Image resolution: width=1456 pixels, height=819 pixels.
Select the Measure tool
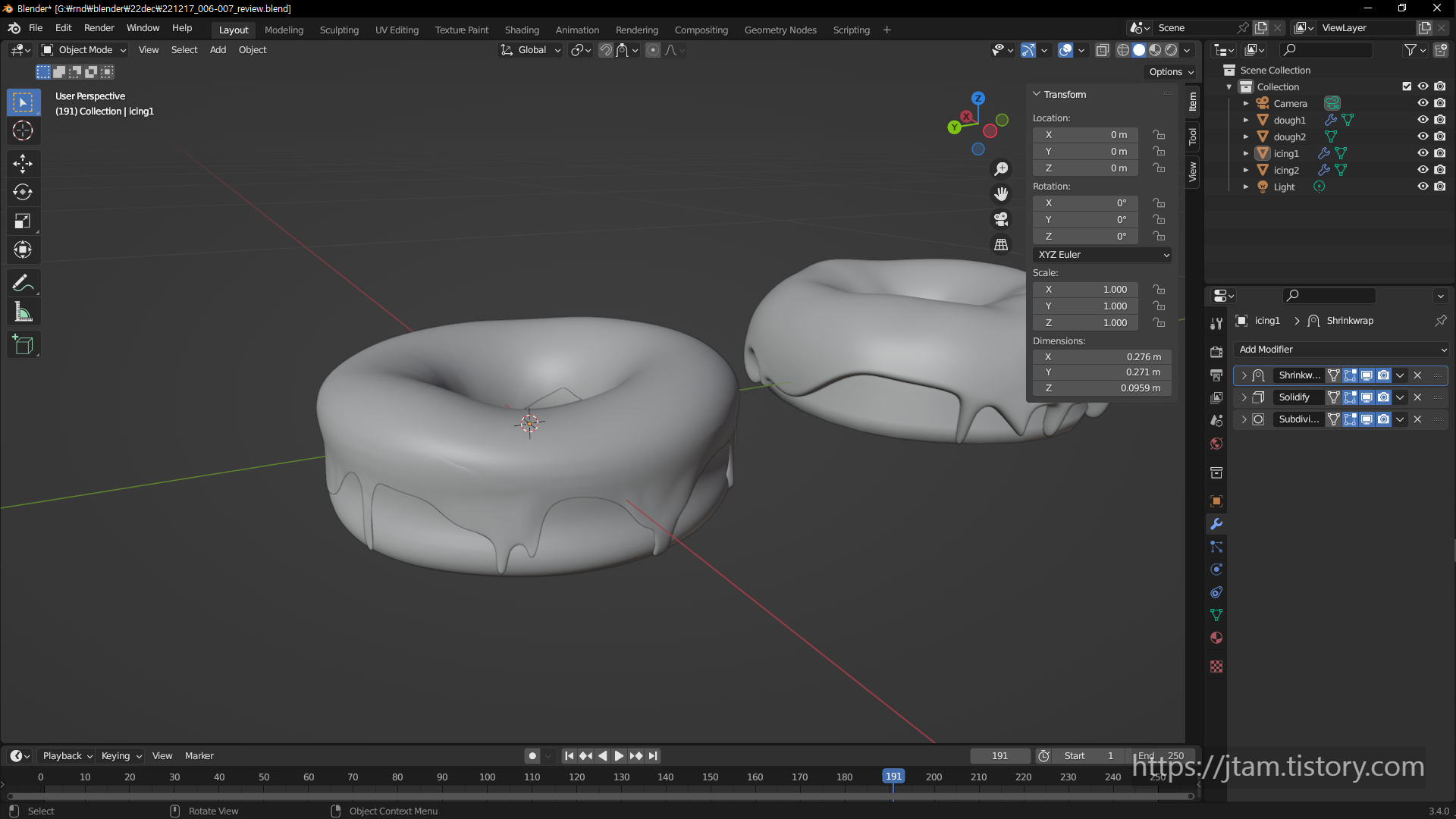23,312
